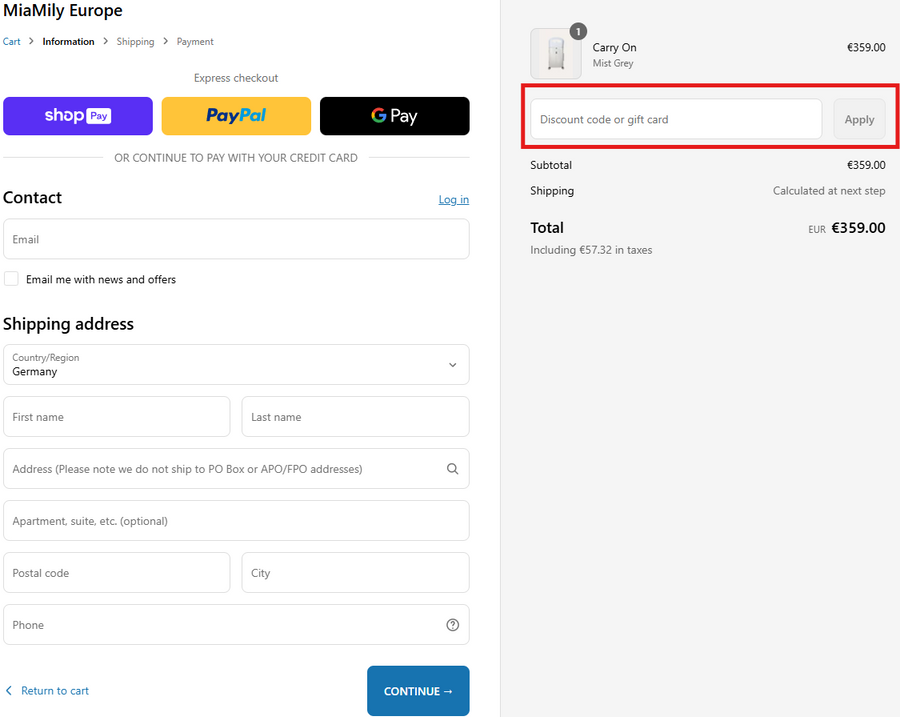Apply the discount code
900x717 pixels.
click(x=859, y=119)
